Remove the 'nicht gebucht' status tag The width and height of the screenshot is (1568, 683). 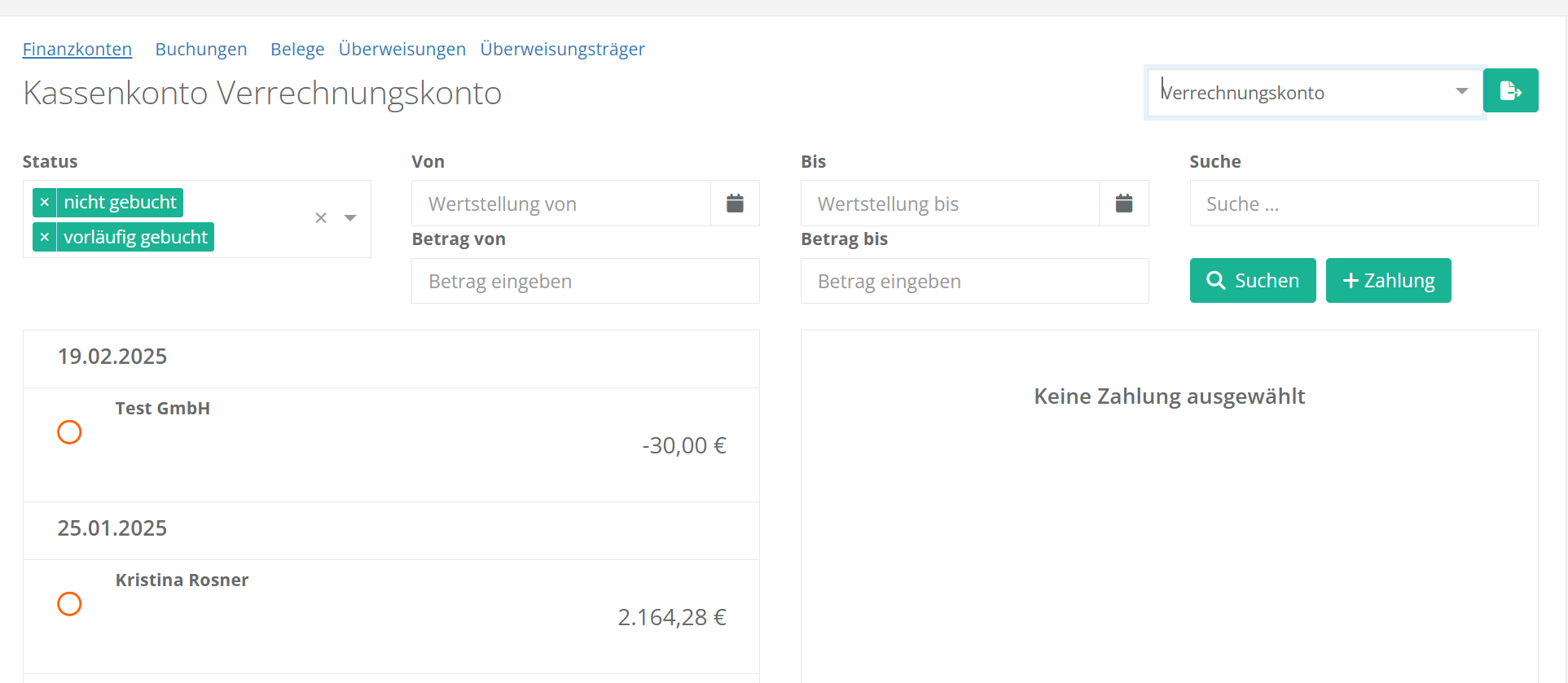coord(45,203)
